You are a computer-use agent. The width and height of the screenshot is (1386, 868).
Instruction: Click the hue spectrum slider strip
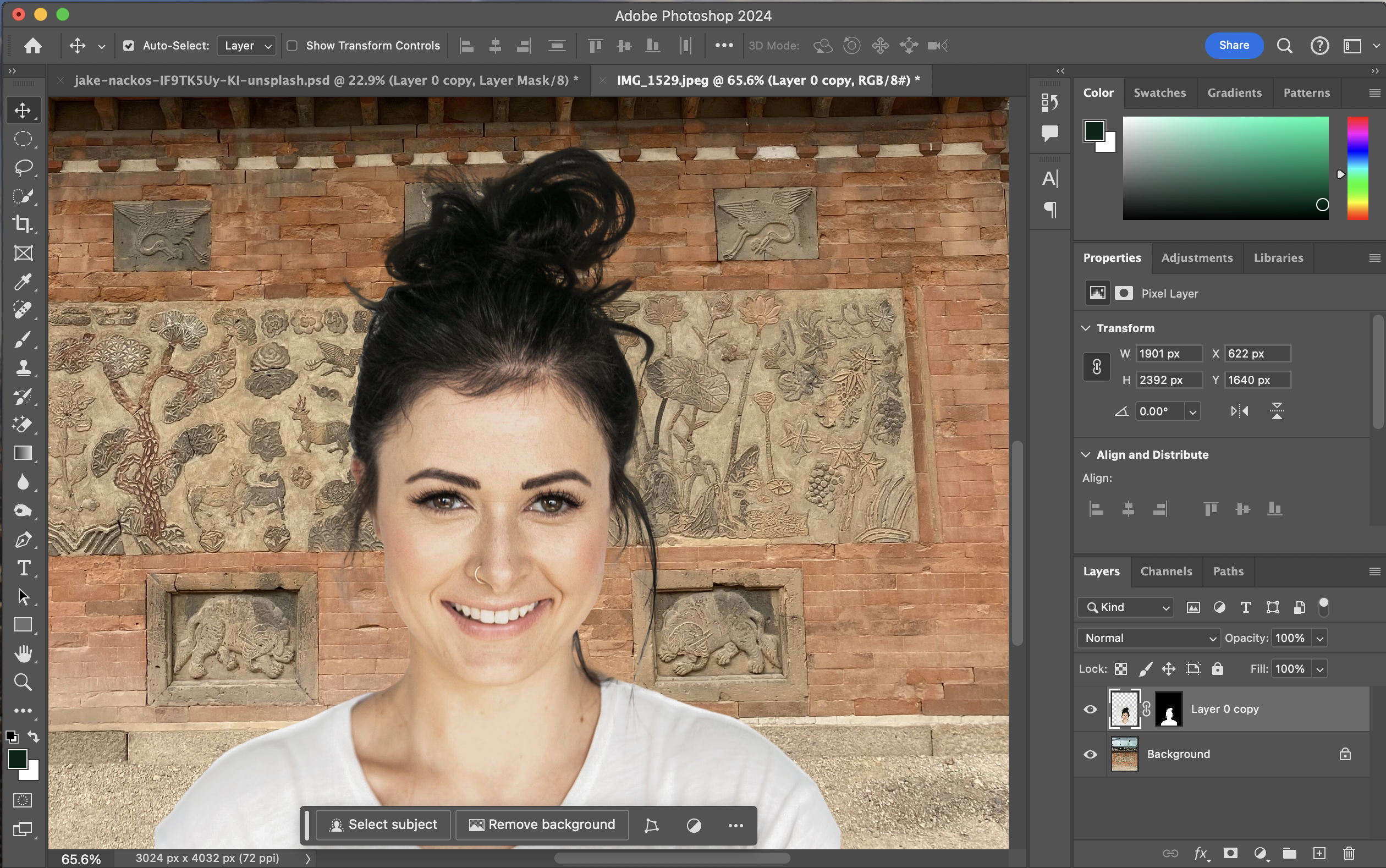tap(1357, 168)
